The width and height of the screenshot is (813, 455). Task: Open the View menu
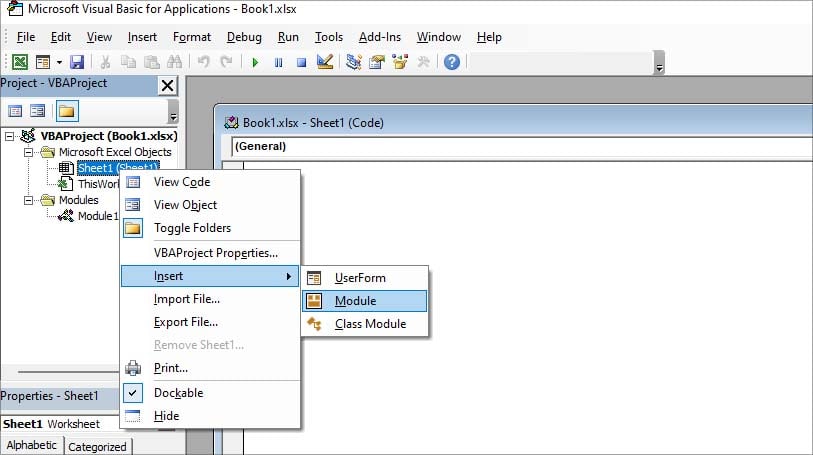99,37
